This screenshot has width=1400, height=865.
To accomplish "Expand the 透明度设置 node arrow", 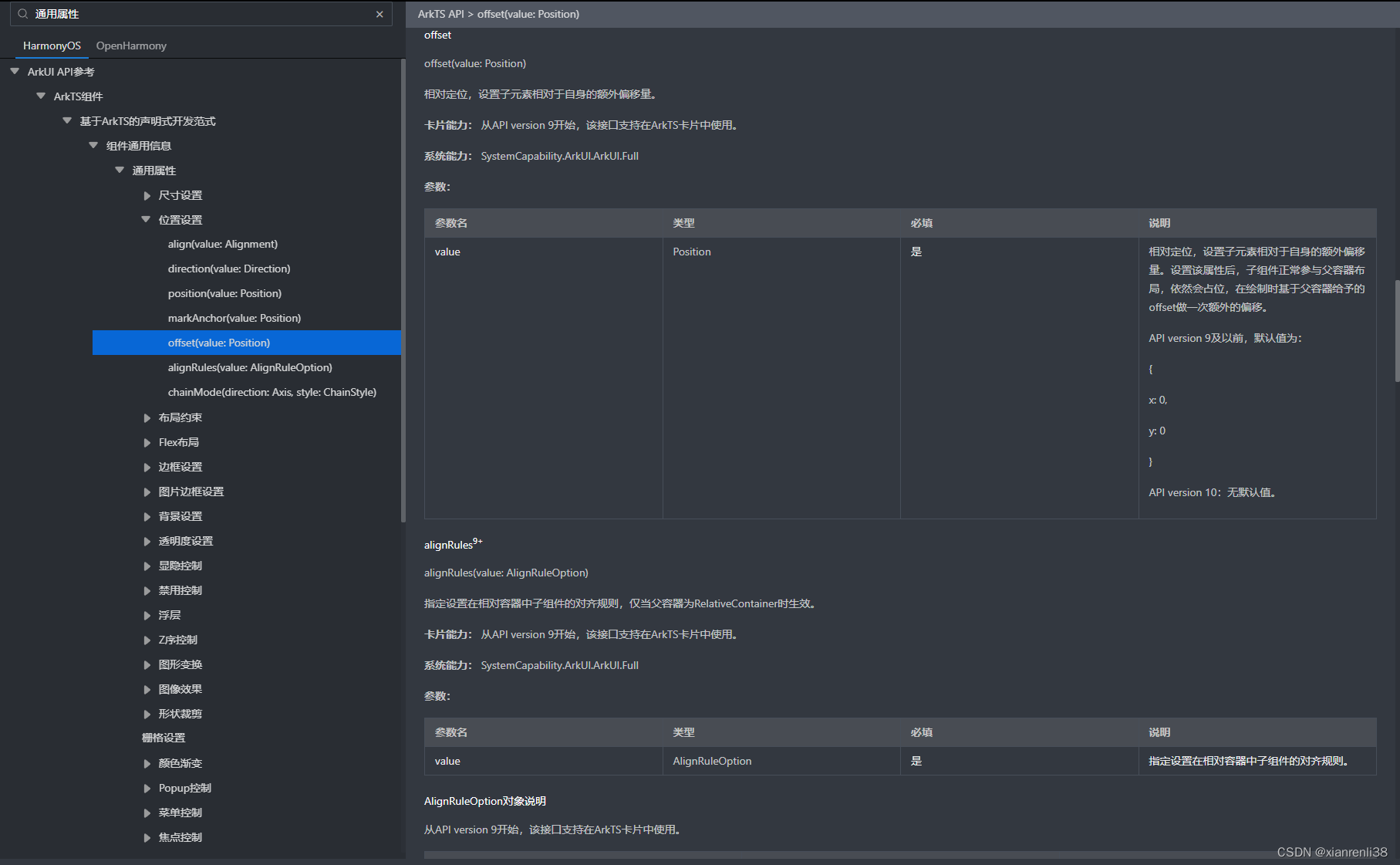I will [147, 541].
